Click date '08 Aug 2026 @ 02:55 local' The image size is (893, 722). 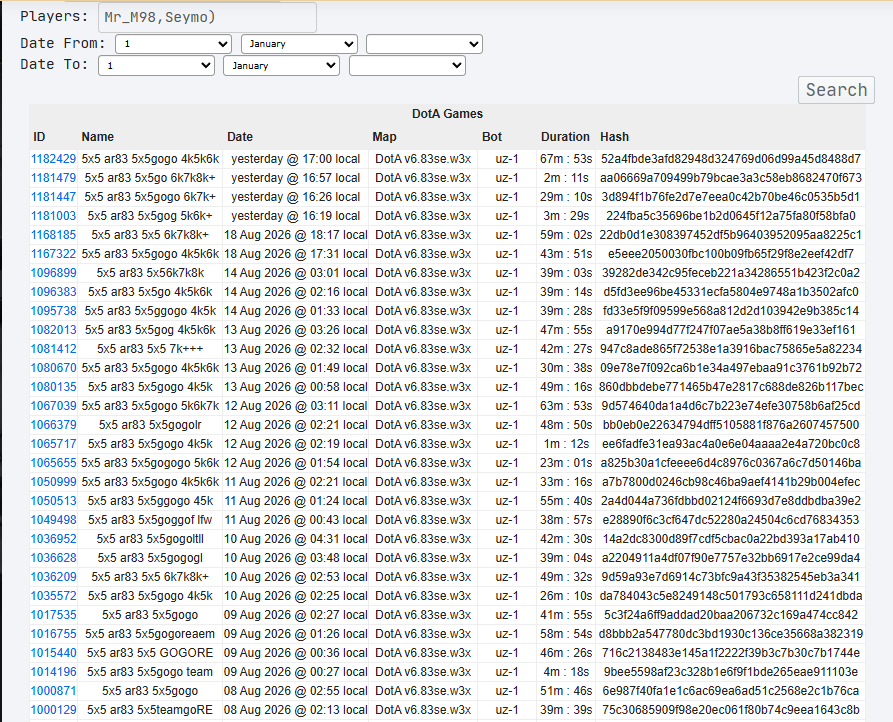[x=296, y=691]
